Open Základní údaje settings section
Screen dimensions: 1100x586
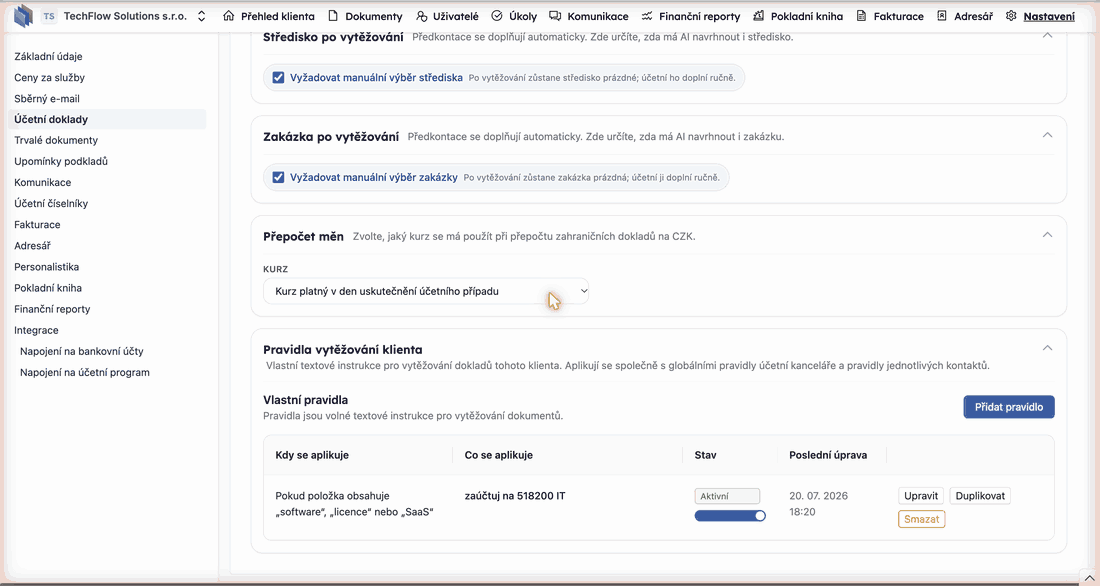[x=48, y=56]
